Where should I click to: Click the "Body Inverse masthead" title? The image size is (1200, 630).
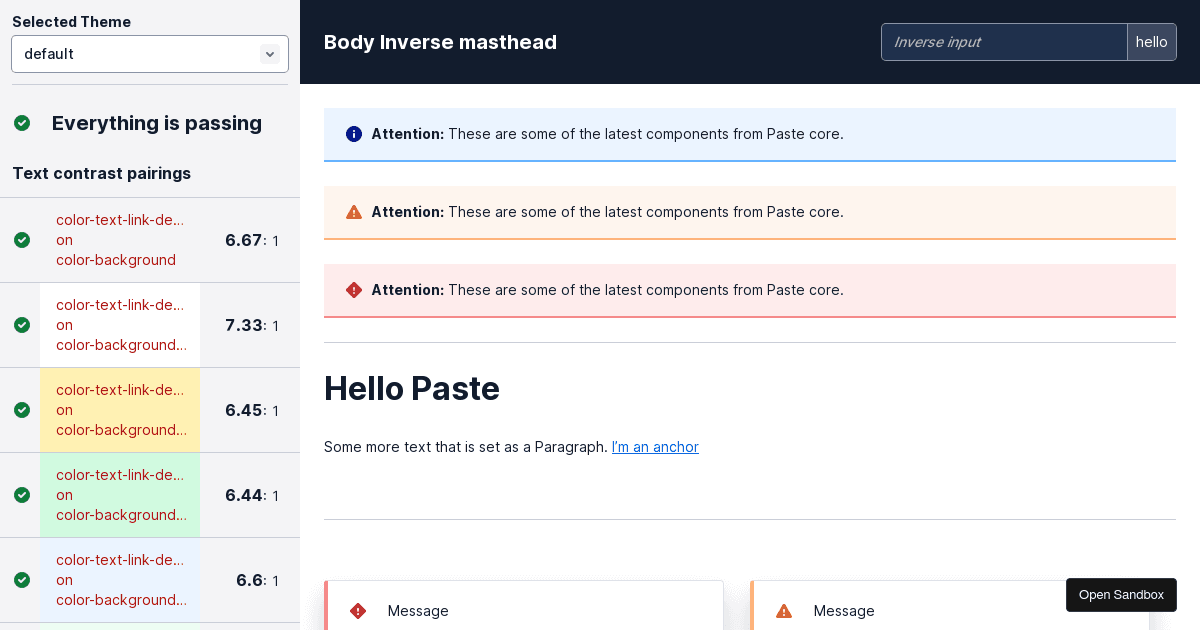point(440,42)
